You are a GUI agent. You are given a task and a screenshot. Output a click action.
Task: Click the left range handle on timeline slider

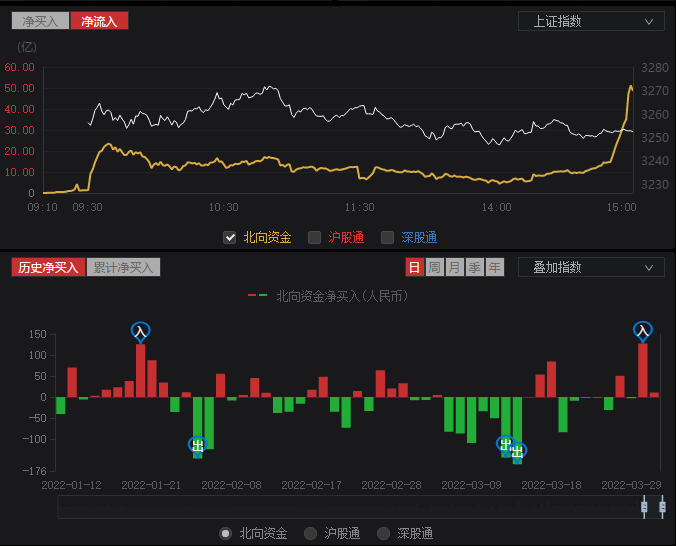point(644,507)
